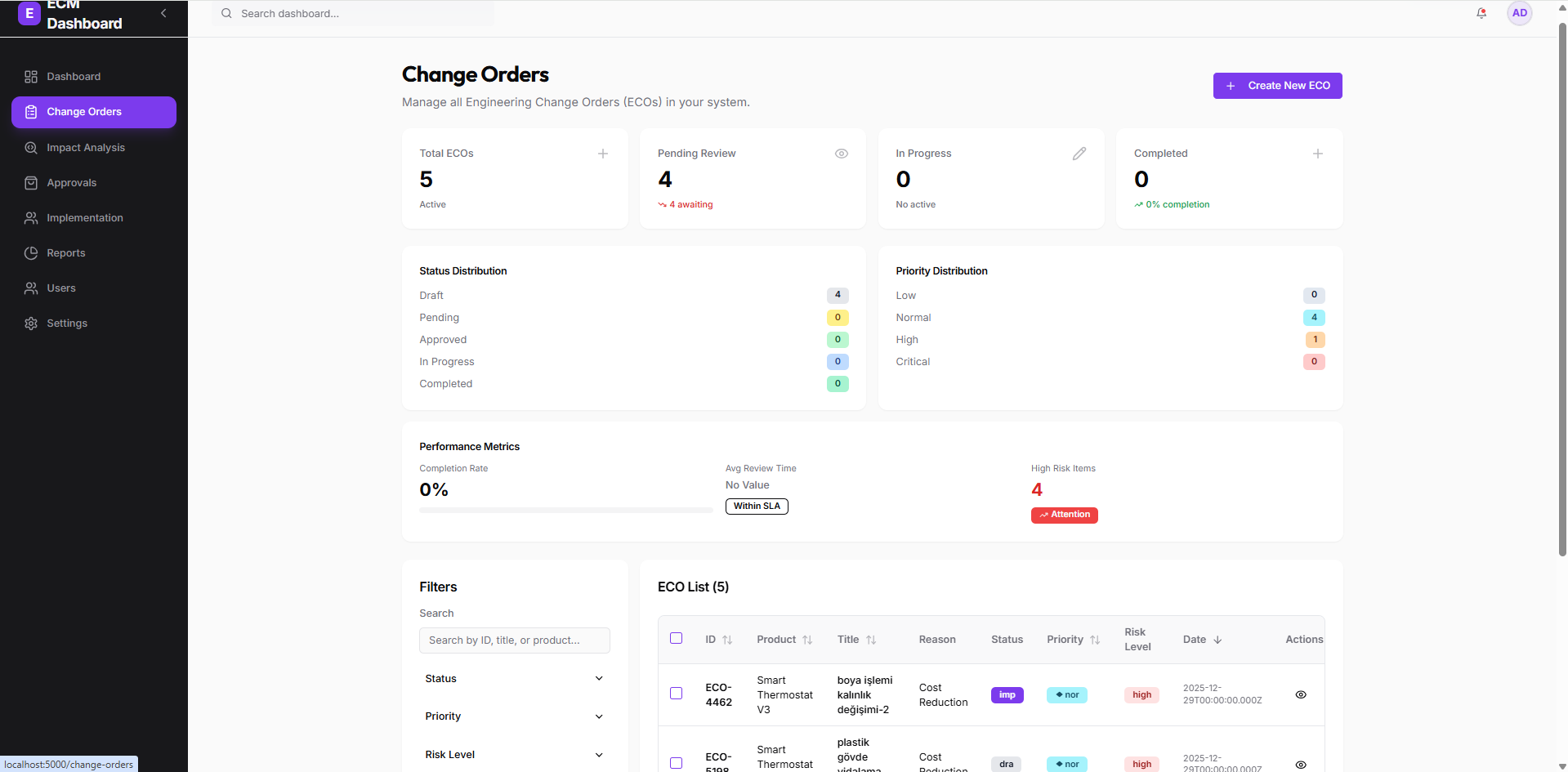Open the Reports section

click(x=65, y=253)
